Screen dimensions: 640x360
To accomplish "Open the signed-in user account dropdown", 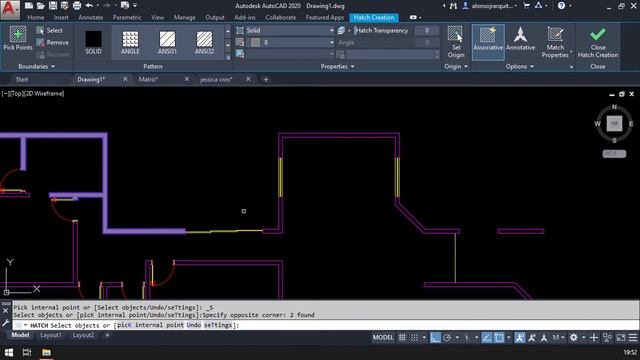I will 491,6.
